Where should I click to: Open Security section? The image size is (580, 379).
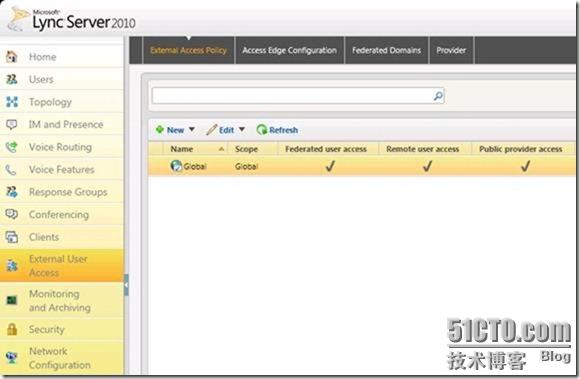click(x=61, y=329)
